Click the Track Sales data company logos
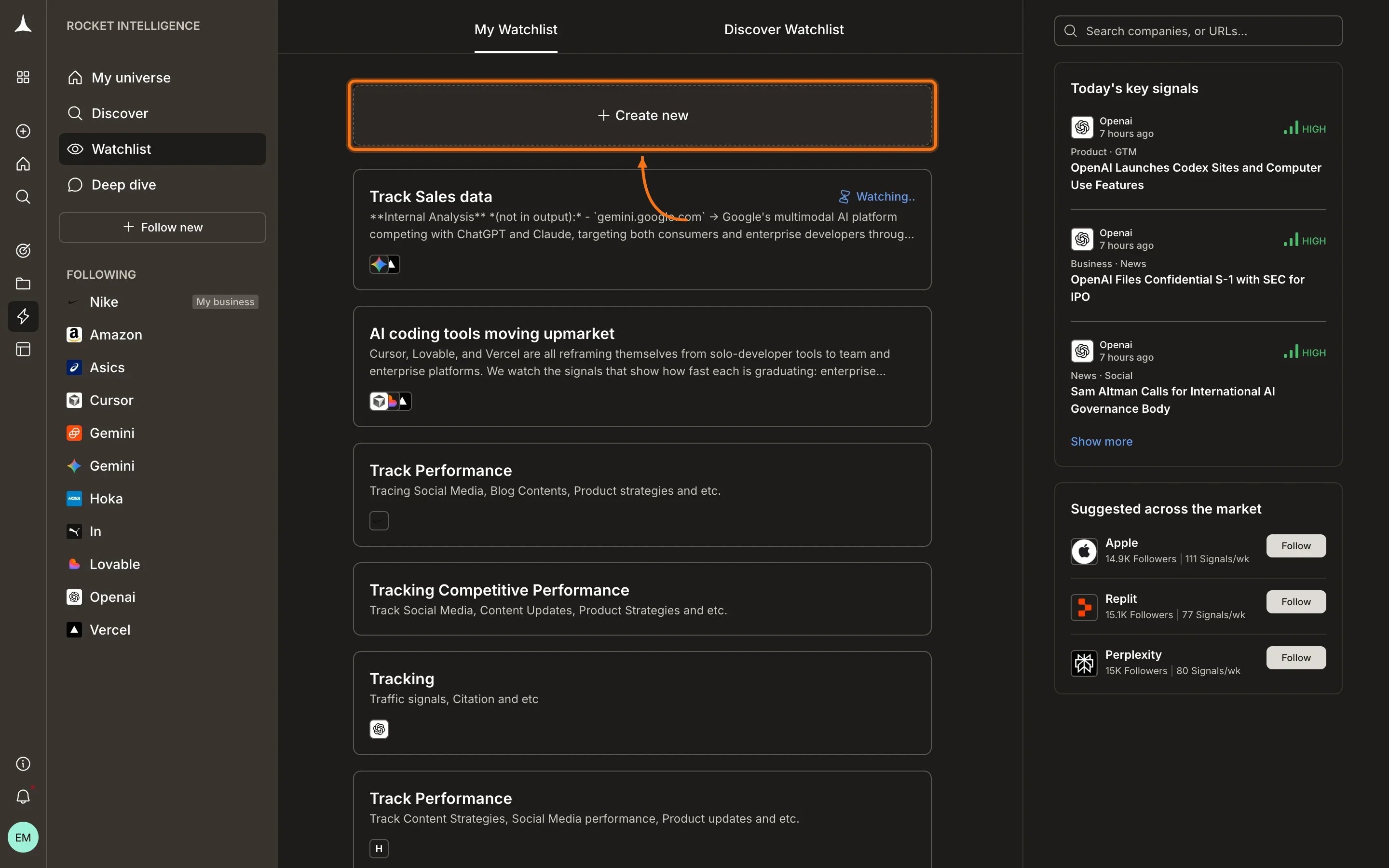1389x868 pixels. [384, 264]
